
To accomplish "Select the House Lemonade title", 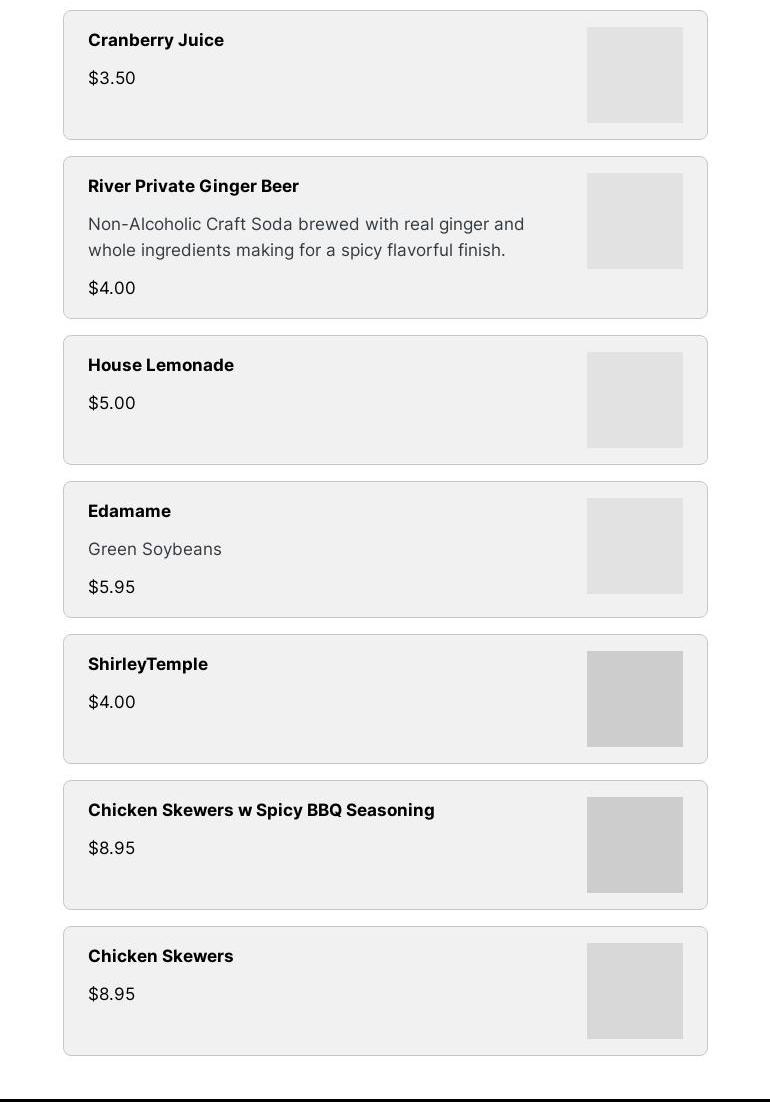I will tap(161, 365).
